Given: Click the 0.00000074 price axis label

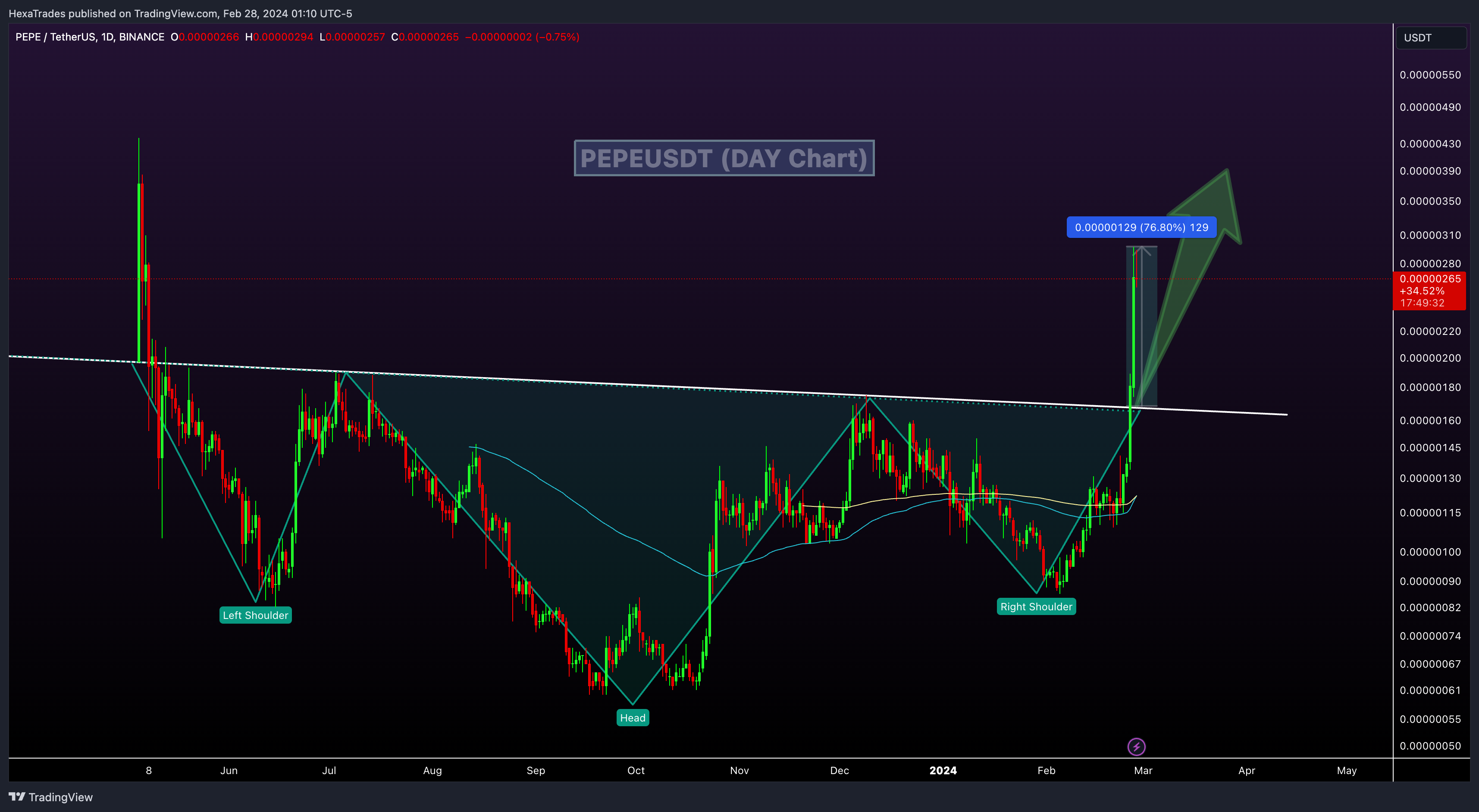Looking at the screenshot, I should coord(1430,637).
